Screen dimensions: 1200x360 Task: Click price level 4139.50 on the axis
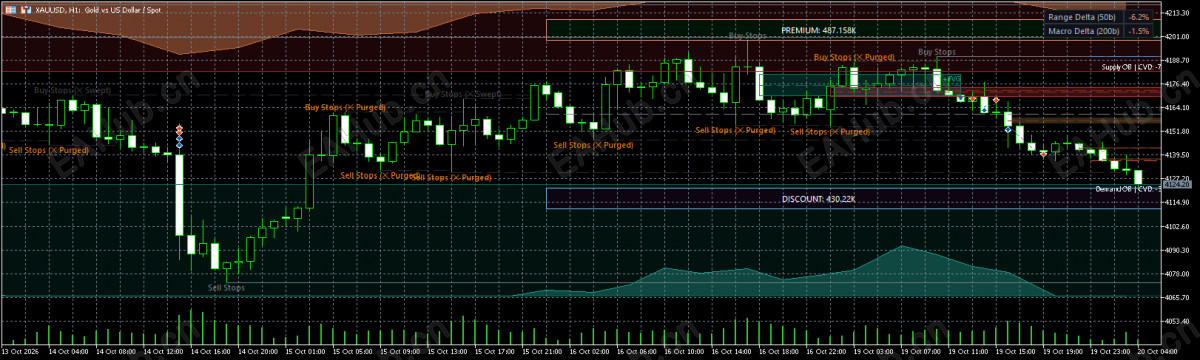pyautogui.click(x=1176, y=155)
